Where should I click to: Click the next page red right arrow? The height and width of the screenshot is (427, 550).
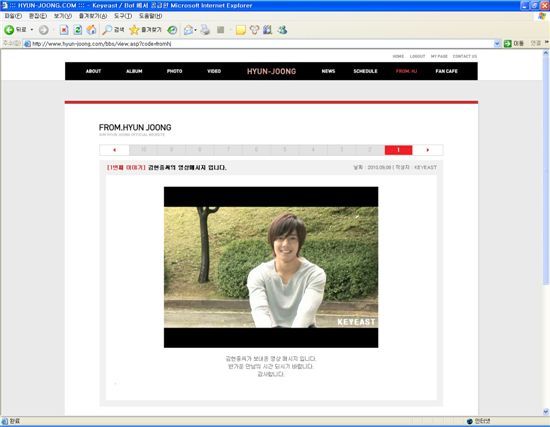click(x=428, y=150)
